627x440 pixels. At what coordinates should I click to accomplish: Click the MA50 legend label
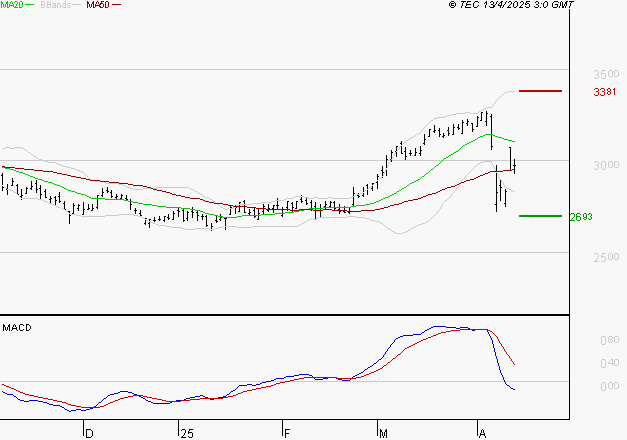(x=98, y=5)
